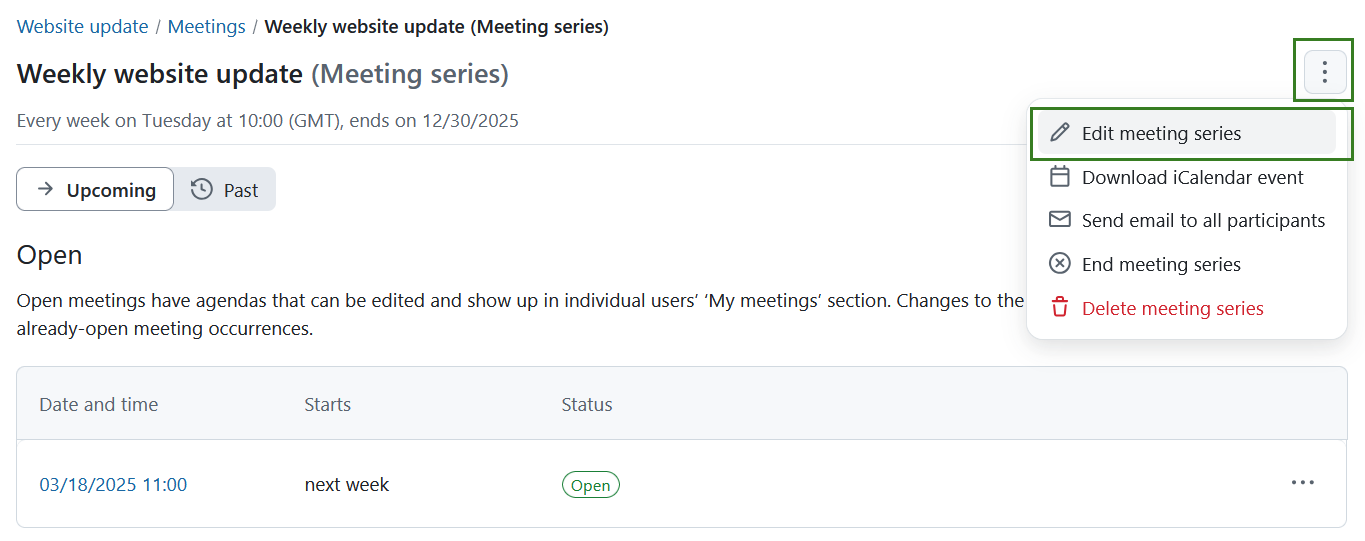Click the circled X End series icon

pos(1059,264)
